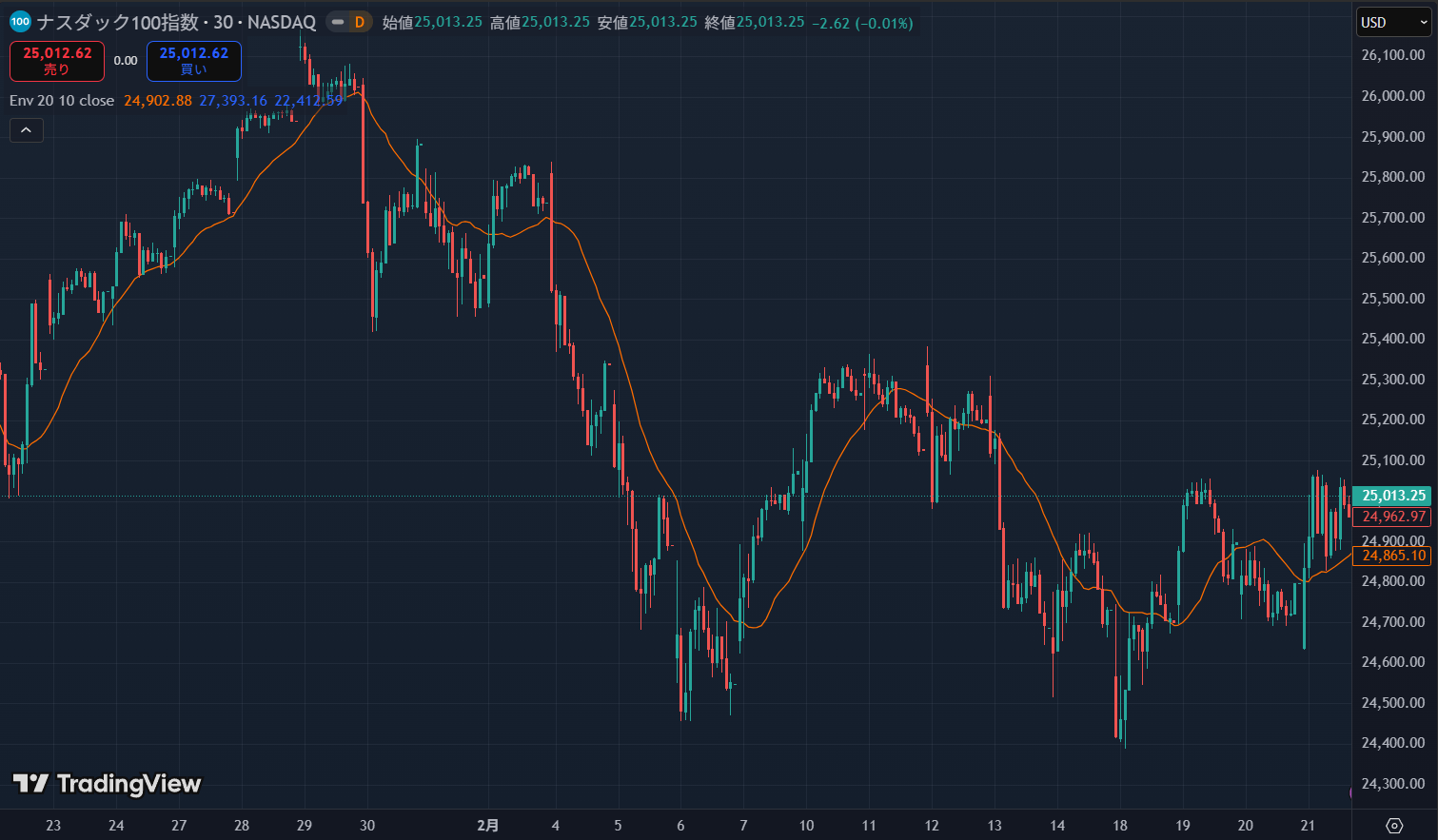This screenshot has width=1438, height=840.
Task: Click the 0.00 spread value between sell and buy
Action: [x=126, y=61]
